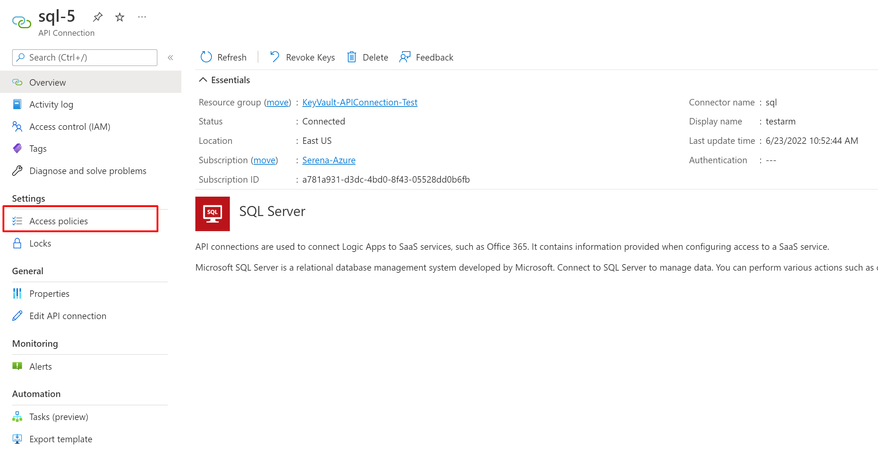Open Access control (IAM)

[69, 127]
